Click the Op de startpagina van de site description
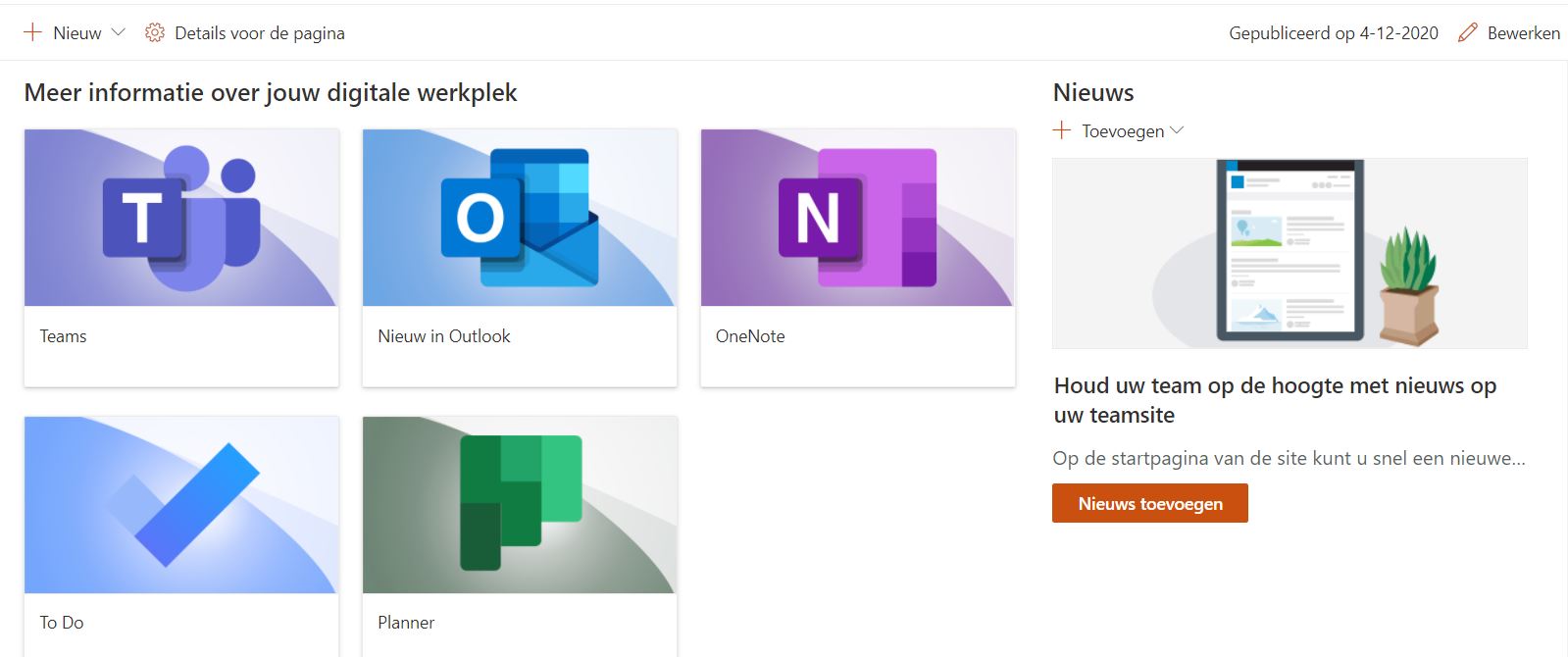 point(1289,458)
